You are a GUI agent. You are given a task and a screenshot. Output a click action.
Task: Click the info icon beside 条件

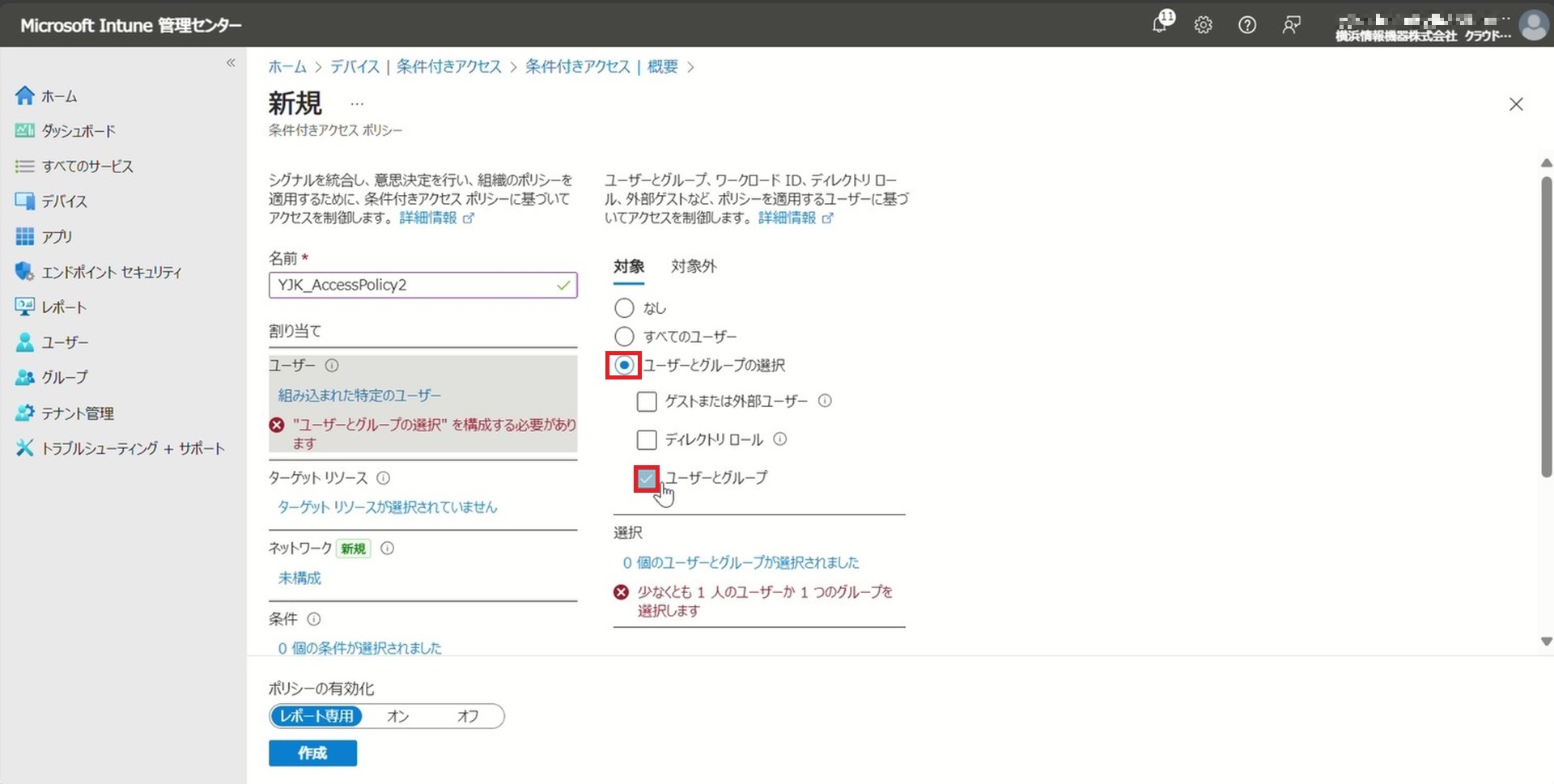coord(314,620)
